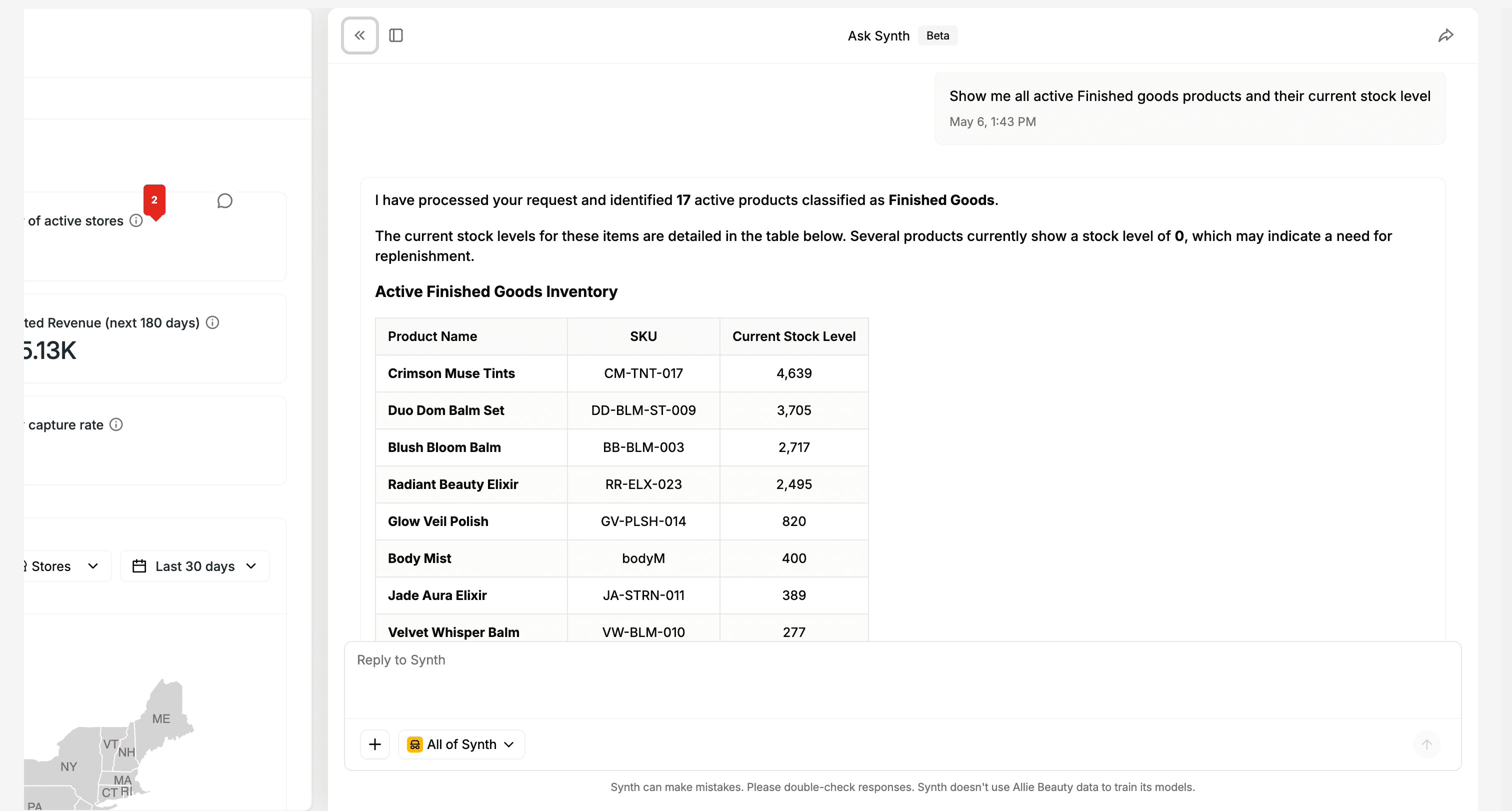Viewport: 1512px width, 811px height.
Task: Click the Velvet Whisper Balm product name
Action: point(453,632)
